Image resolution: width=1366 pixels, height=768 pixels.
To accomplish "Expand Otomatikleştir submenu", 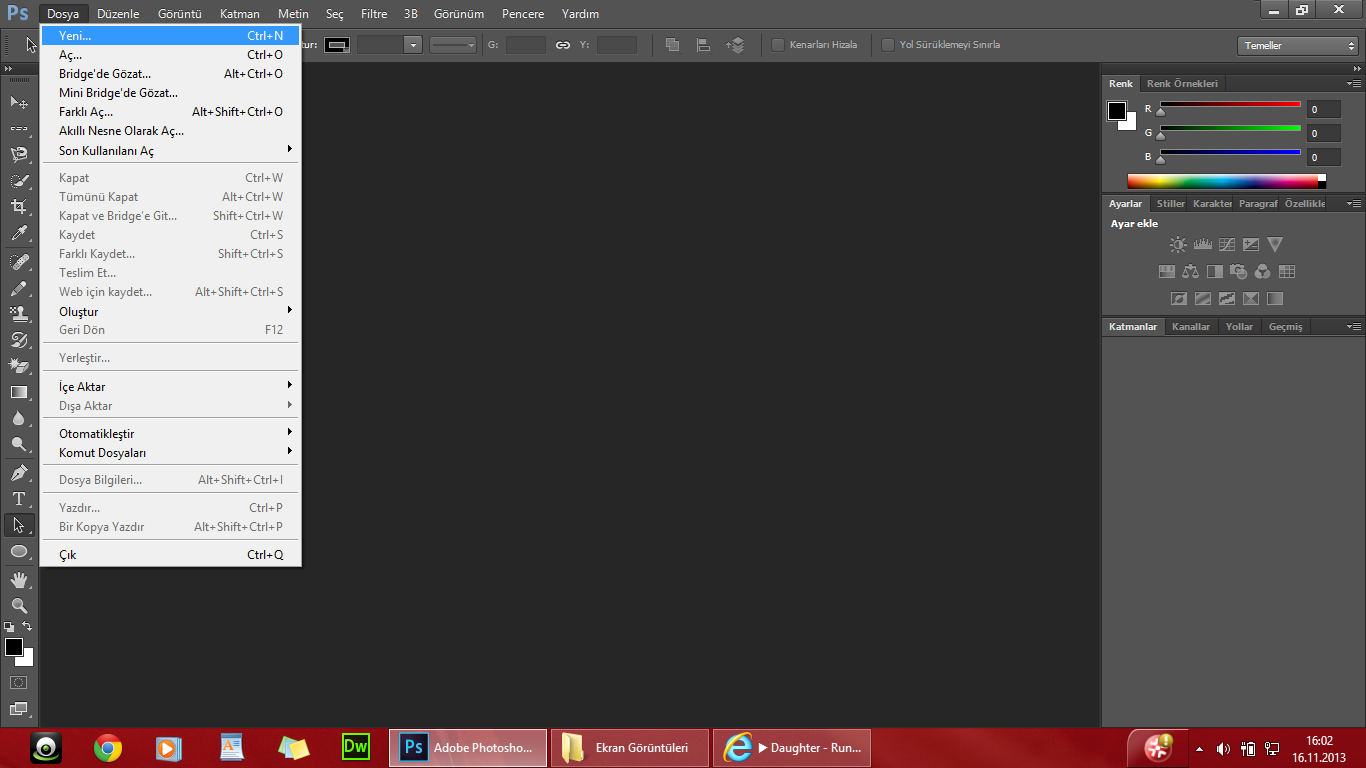I will click(x=170, y=433).
